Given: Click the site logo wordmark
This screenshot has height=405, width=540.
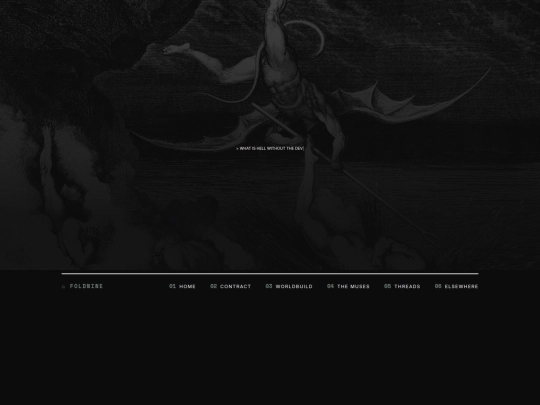Looking at the screenshot, I should tap(86, 286).
